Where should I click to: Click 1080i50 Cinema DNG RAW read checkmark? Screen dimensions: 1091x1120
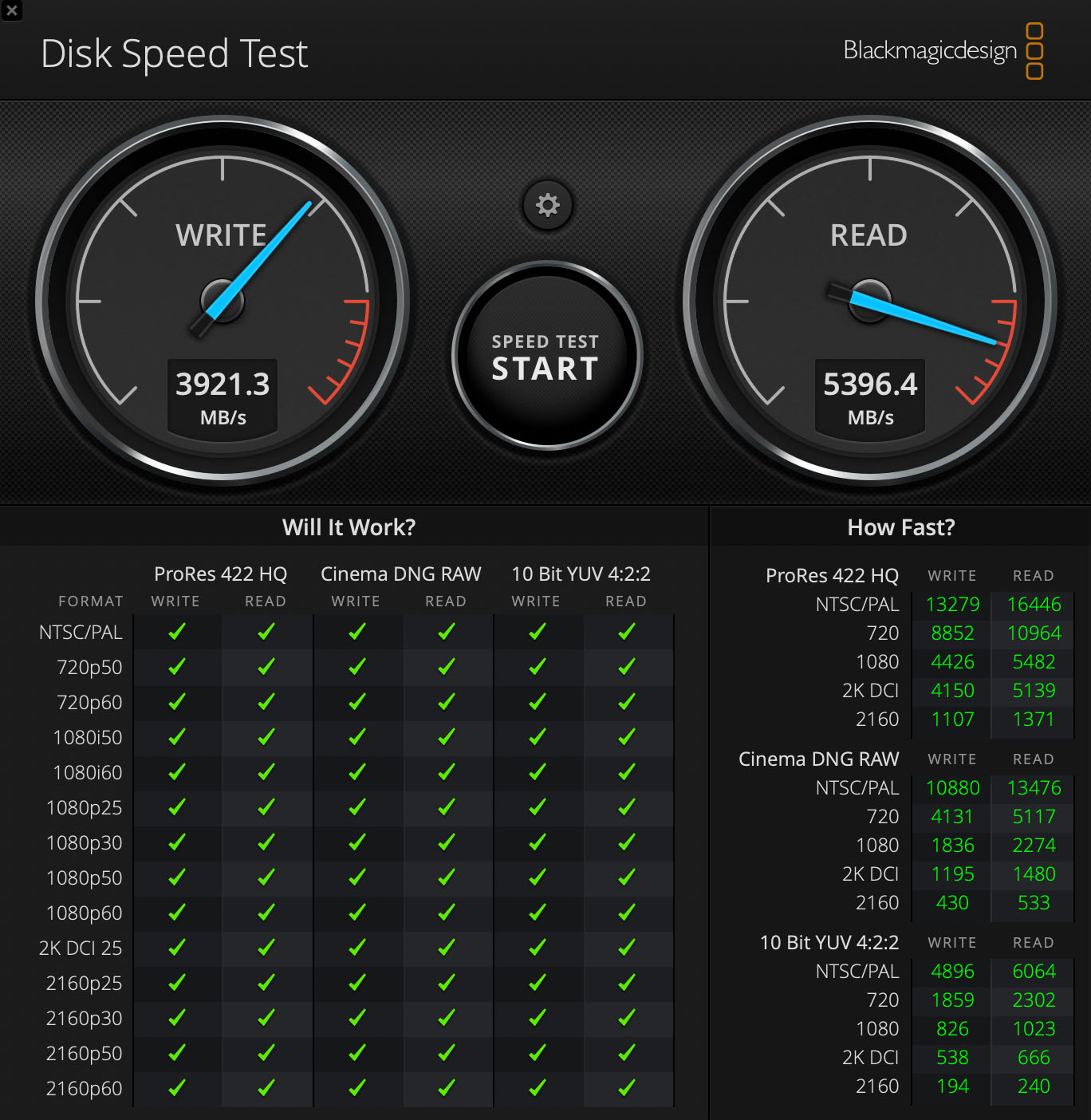coord(446,737)
